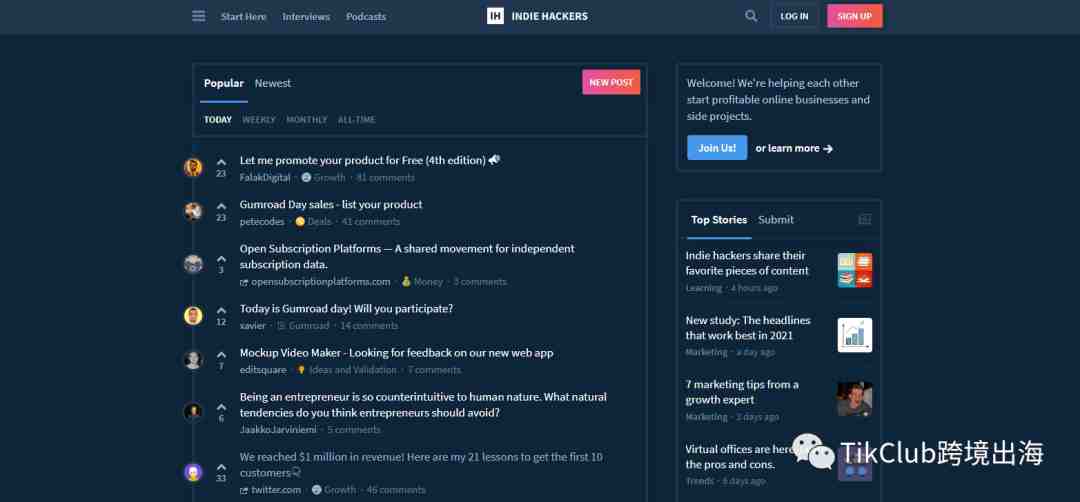Toggle Top Stories layout icon
1080x502 pixels.
[864, 220]
